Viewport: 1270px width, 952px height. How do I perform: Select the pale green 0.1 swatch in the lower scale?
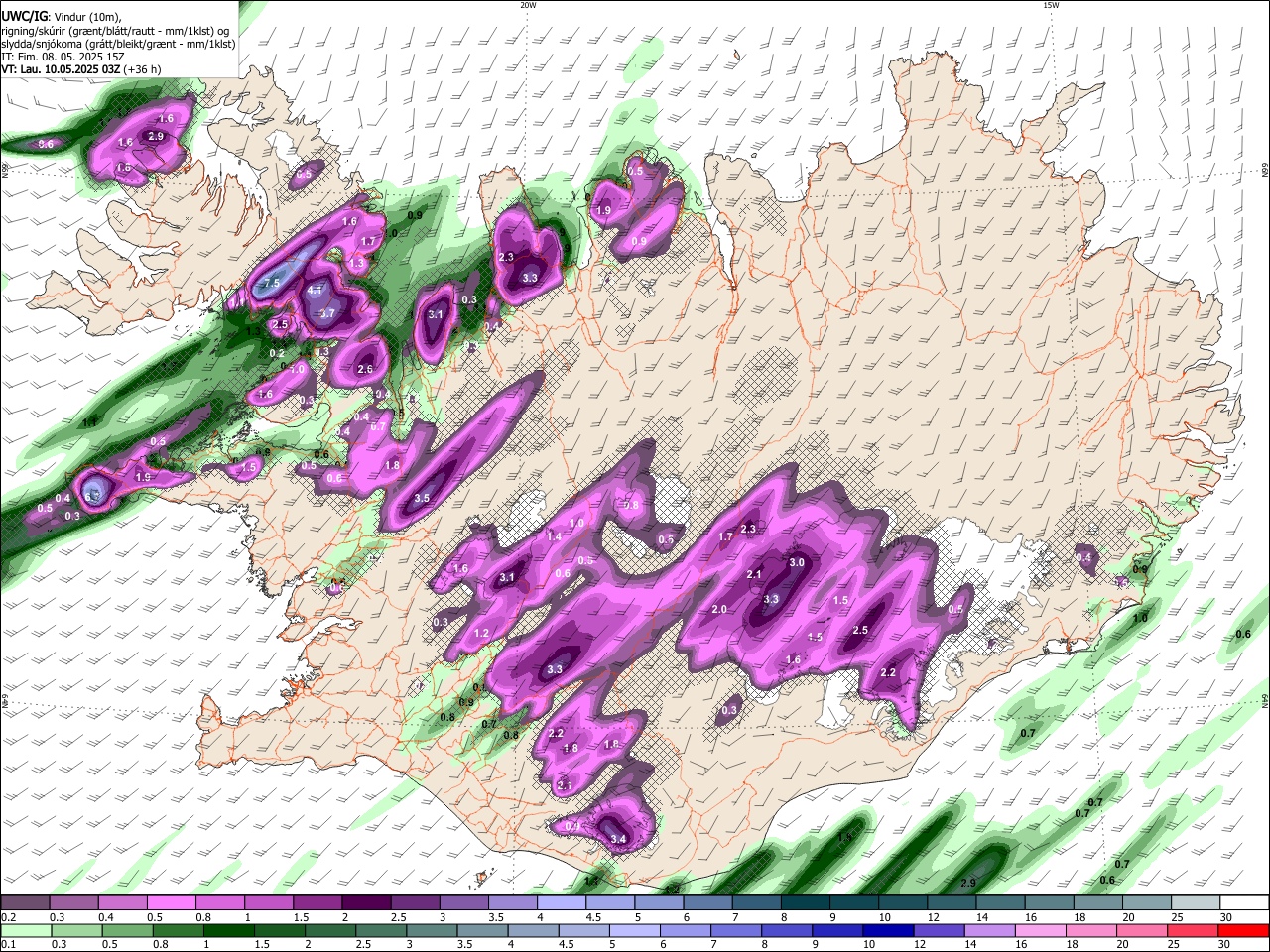(x=25, y=931)
